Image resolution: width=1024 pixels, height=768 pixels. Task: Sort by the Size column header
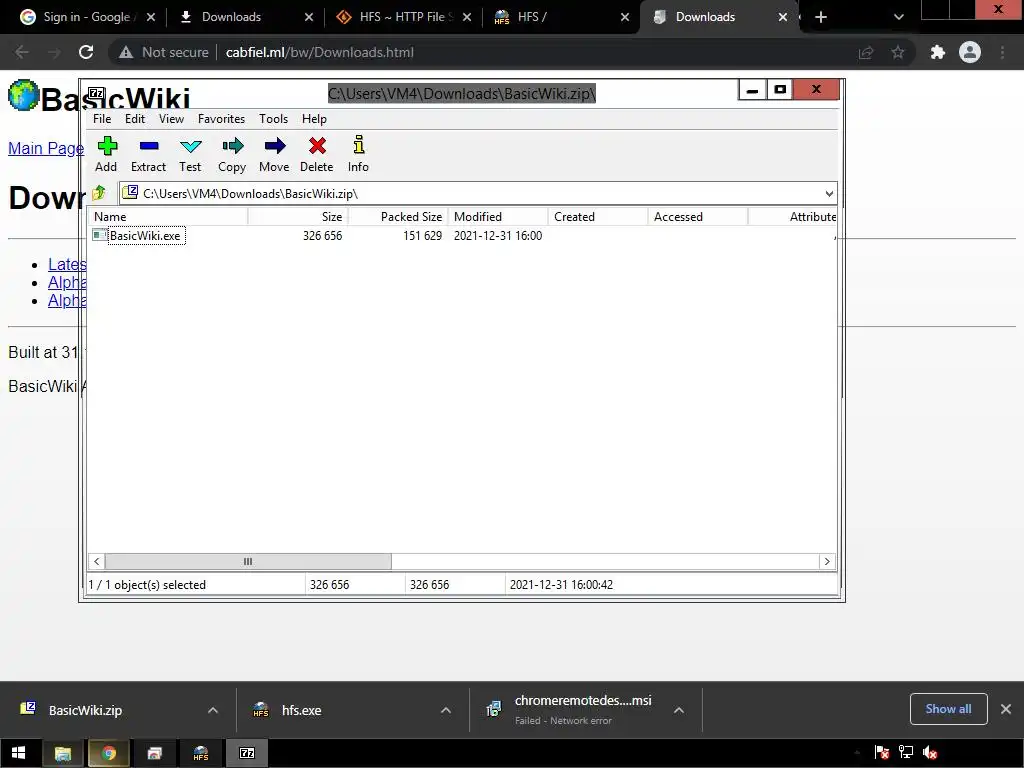pos(298,217)
